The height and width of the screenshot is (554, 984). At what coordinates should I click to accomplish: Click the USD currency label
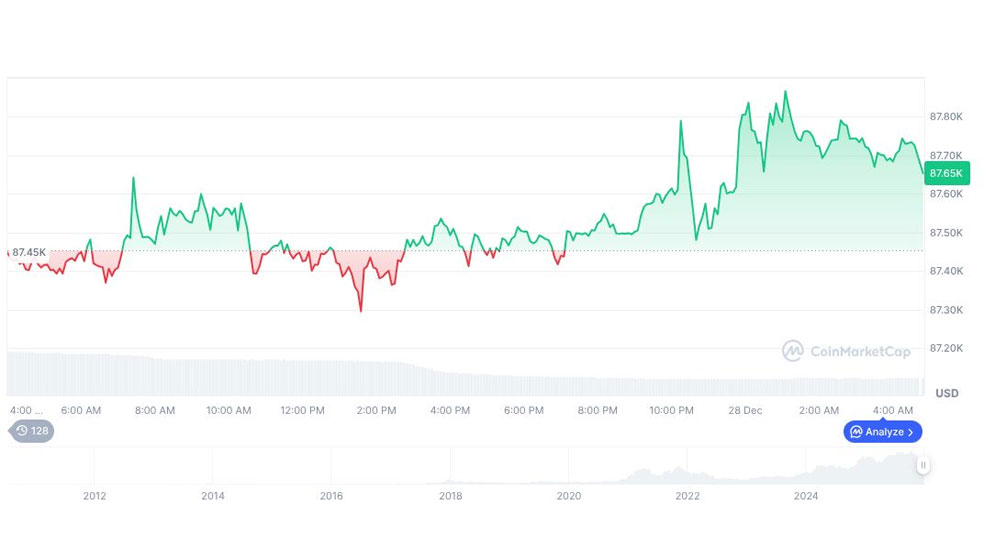pos(946,393)
